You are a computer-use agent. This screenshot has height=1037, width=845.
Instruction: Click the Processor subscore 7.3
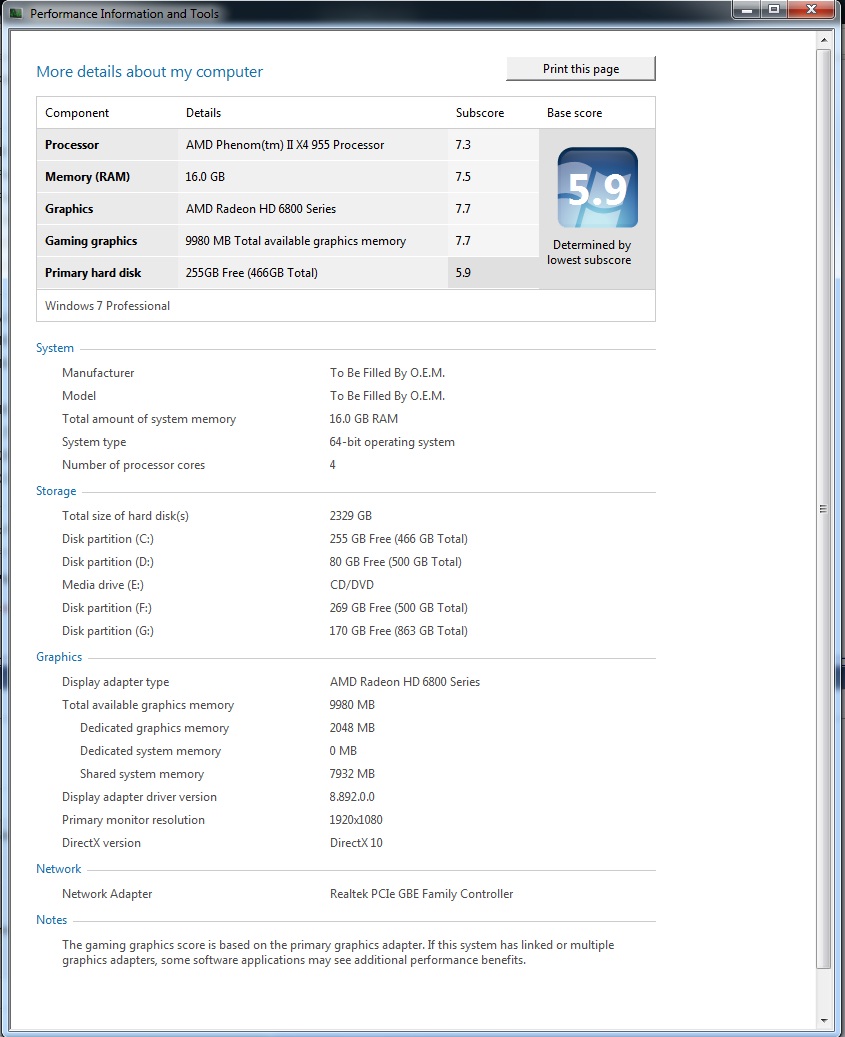(x=463, y=145)
